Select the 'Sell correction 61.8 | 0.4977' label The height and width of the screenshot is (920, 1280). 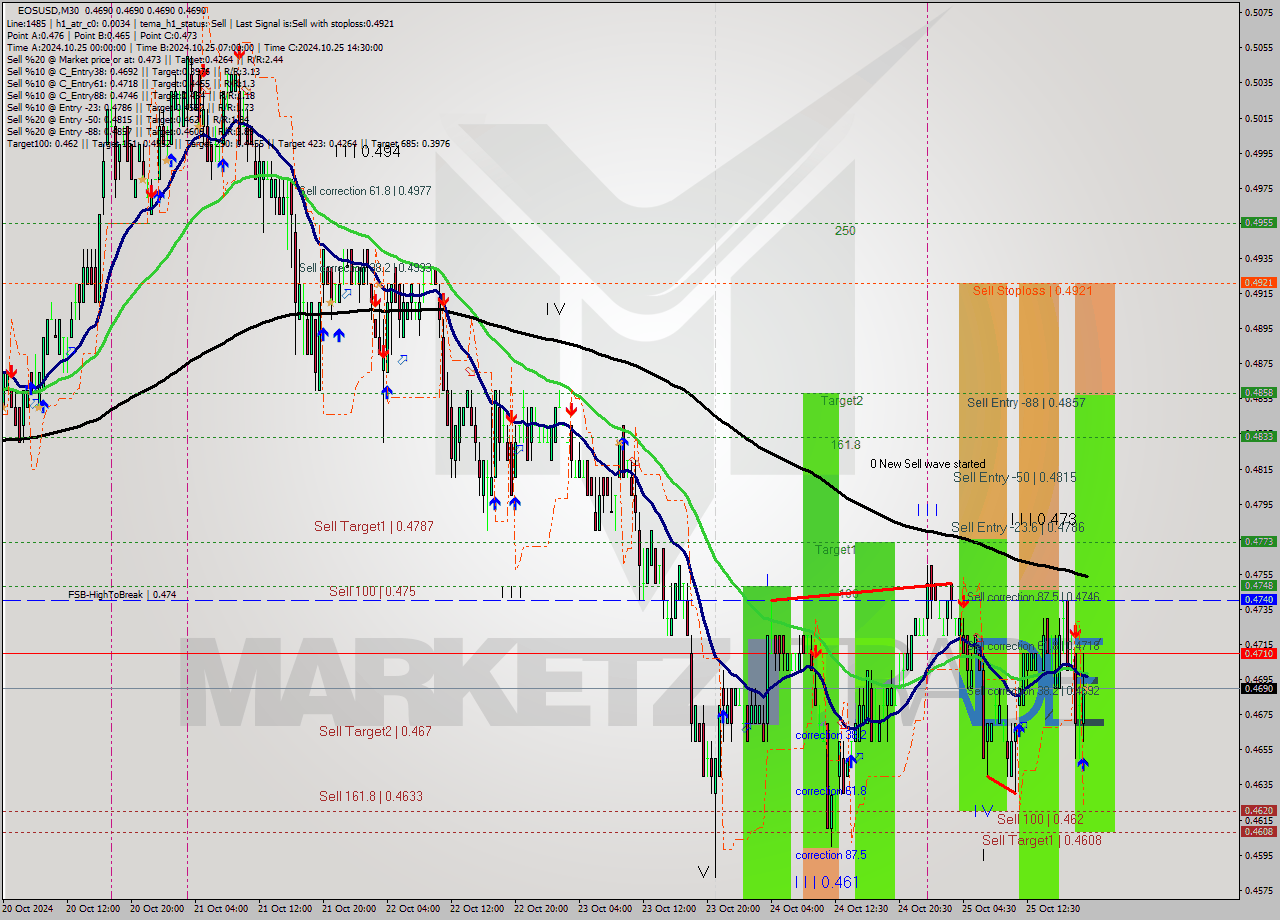(x=365, y=190)
